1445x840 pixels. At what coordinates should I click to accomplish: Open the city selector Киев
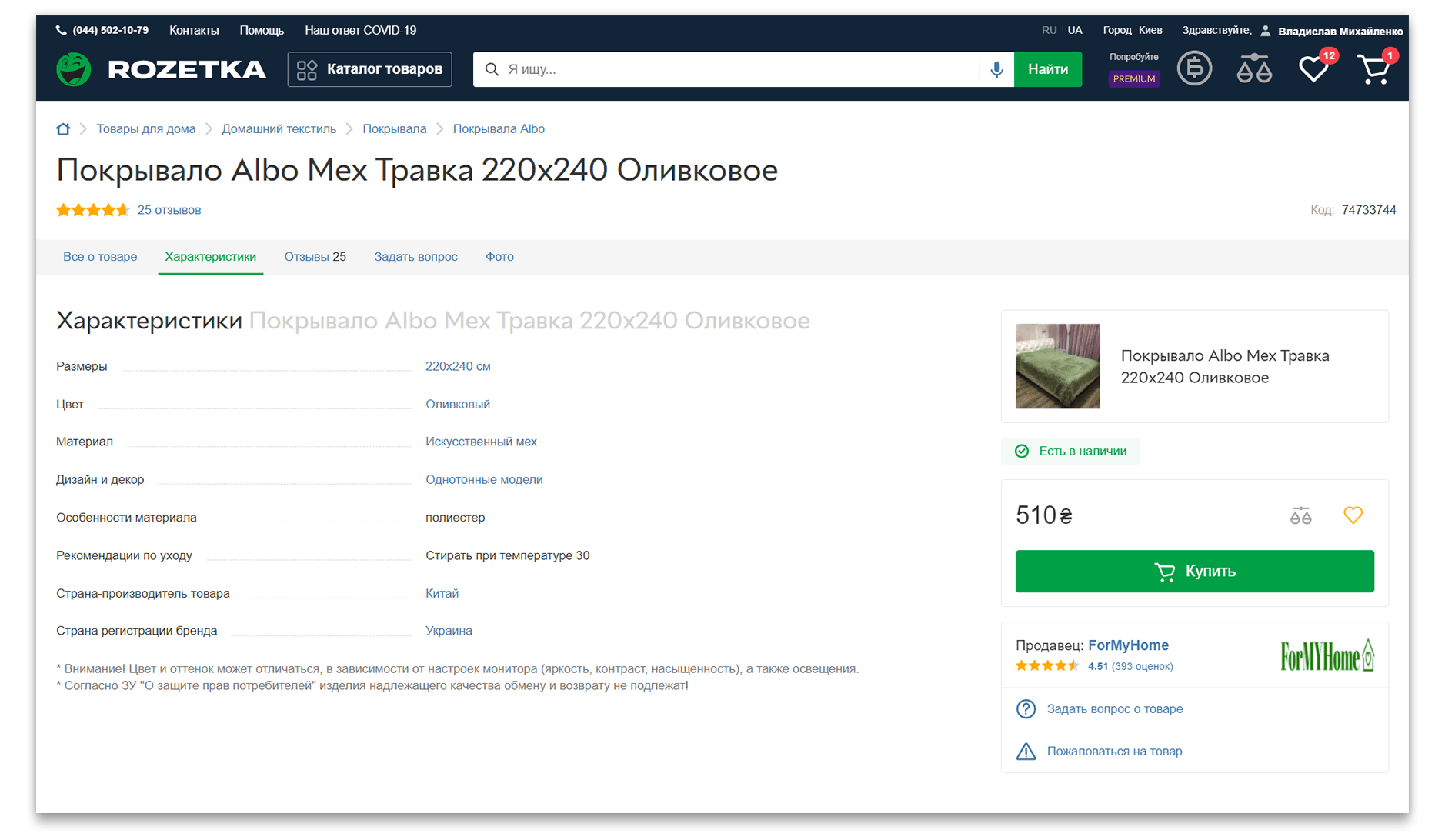click(x=1150, y=30)
